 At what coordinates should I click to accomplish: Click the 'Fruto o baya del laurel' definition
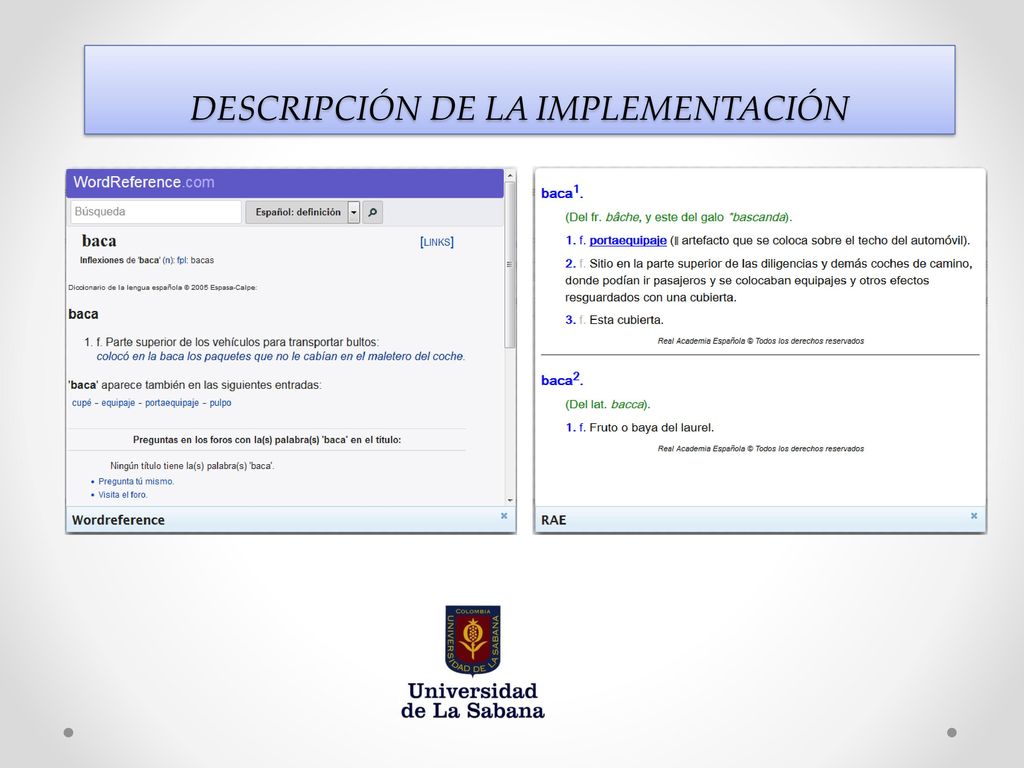click(652, 428)
